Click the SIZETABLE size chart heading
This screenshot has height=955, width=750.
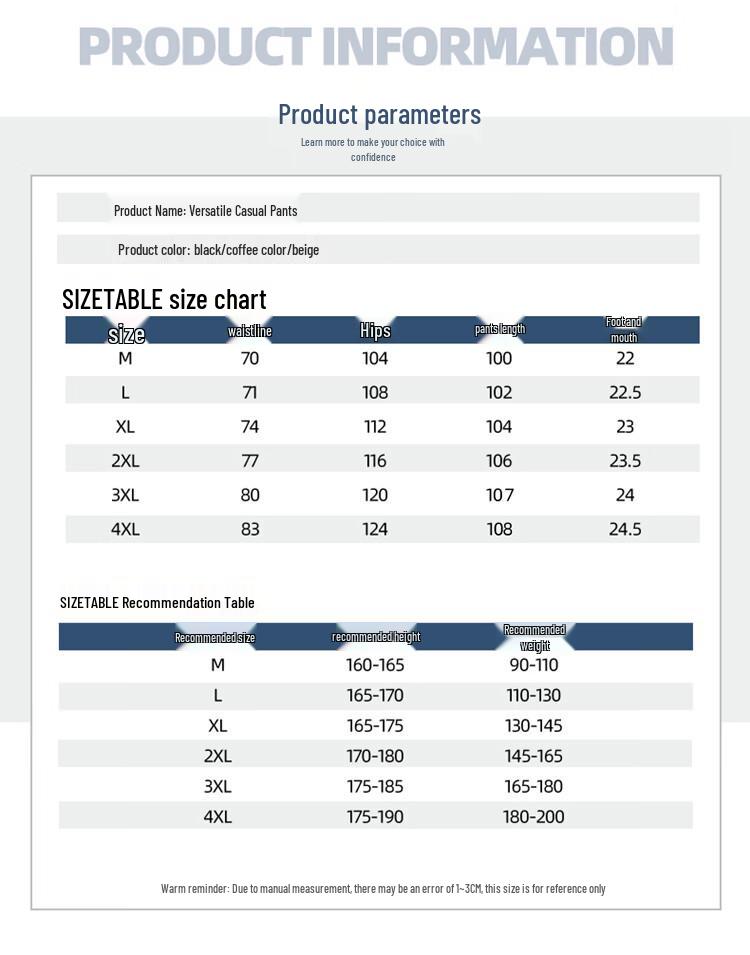pyautogui.click(x=164, y=299)
